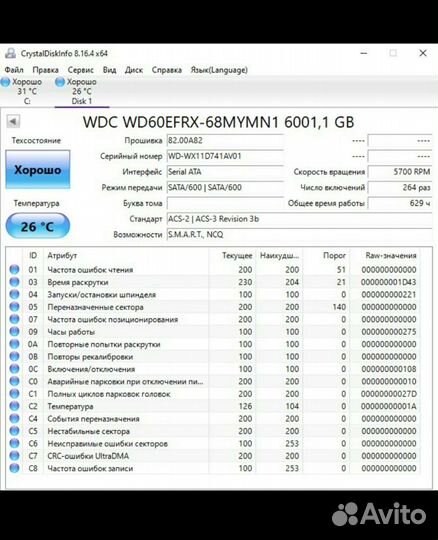Viewport: 438px width, 540px height.
Task: Click status orb for attribute C0 row
Action: point(14,381)
